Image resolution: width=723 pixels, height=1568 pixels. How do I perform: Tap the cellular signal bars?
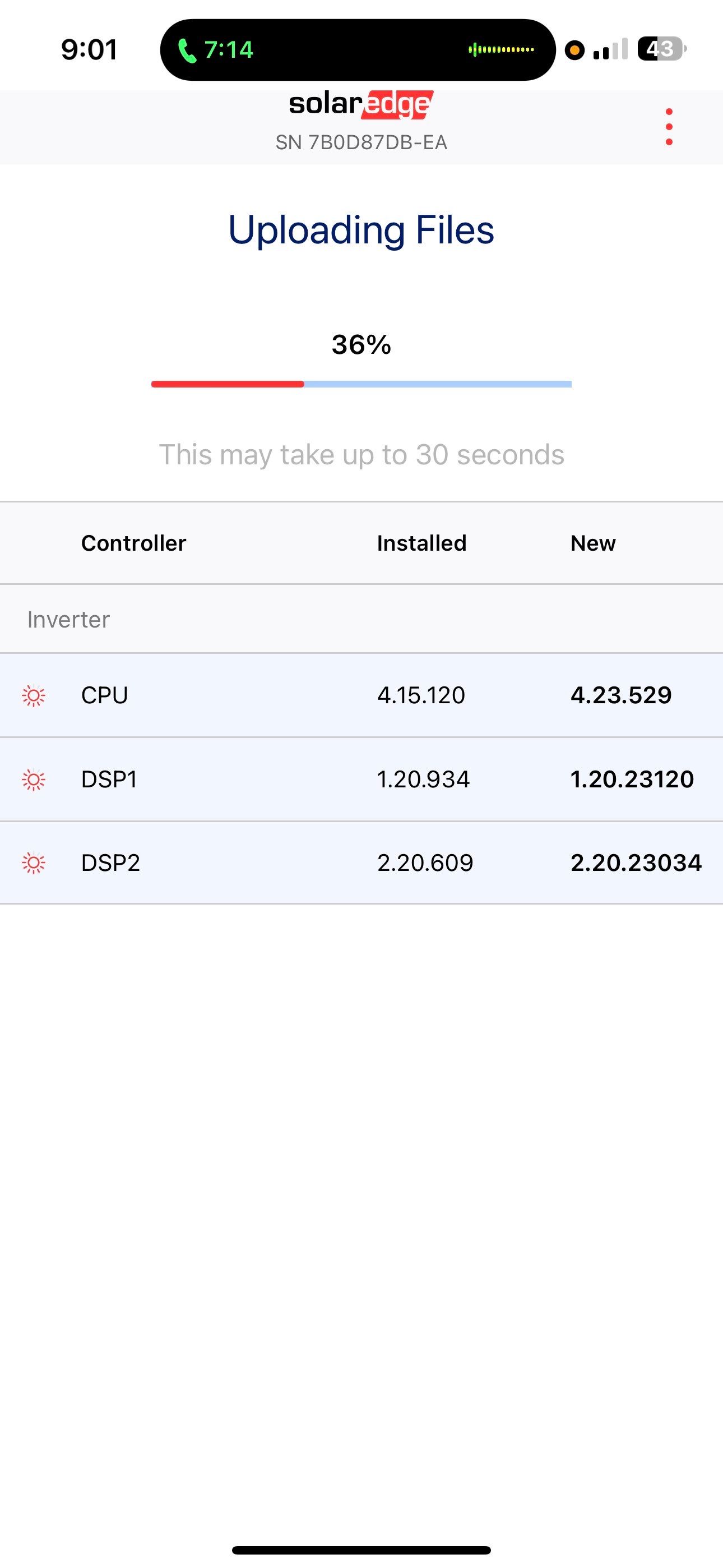[x=610, y=49]
